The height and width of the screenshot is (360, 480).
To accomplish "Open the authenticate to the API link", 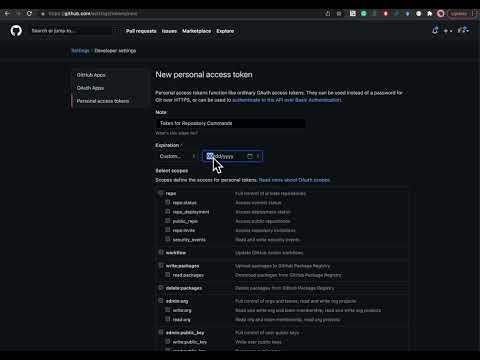I will point(287,100).
